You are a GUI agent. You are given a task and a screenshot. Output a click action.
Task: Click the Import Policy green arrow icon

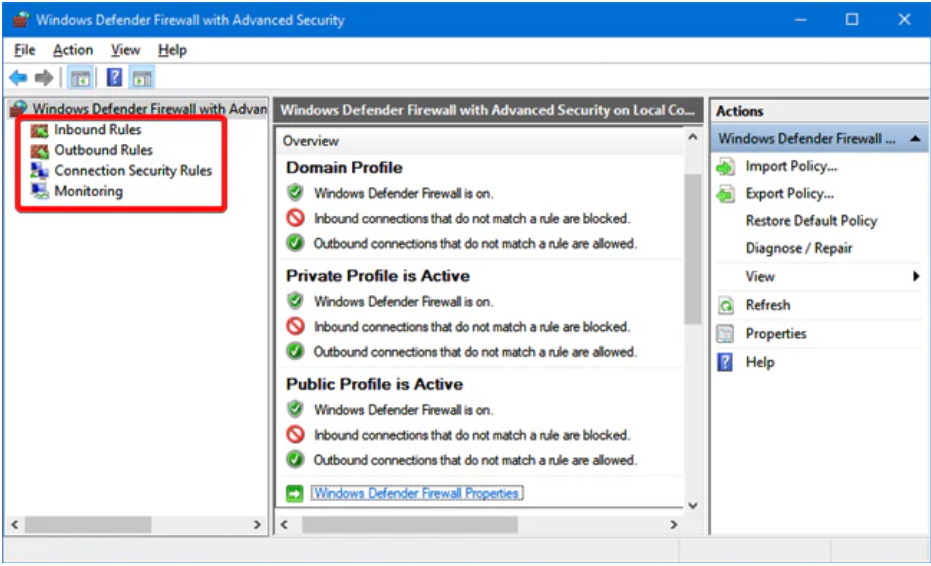click(726, 167)
